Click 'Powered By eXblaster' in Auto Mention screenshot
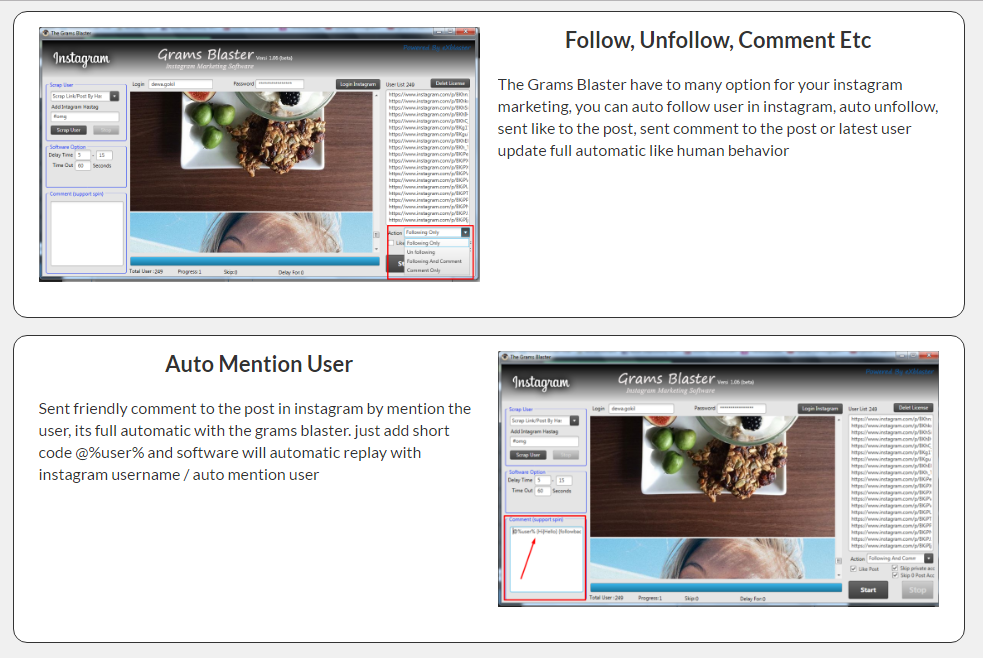The width and height of the screenshot is (983, 658). tap(899, 372)
